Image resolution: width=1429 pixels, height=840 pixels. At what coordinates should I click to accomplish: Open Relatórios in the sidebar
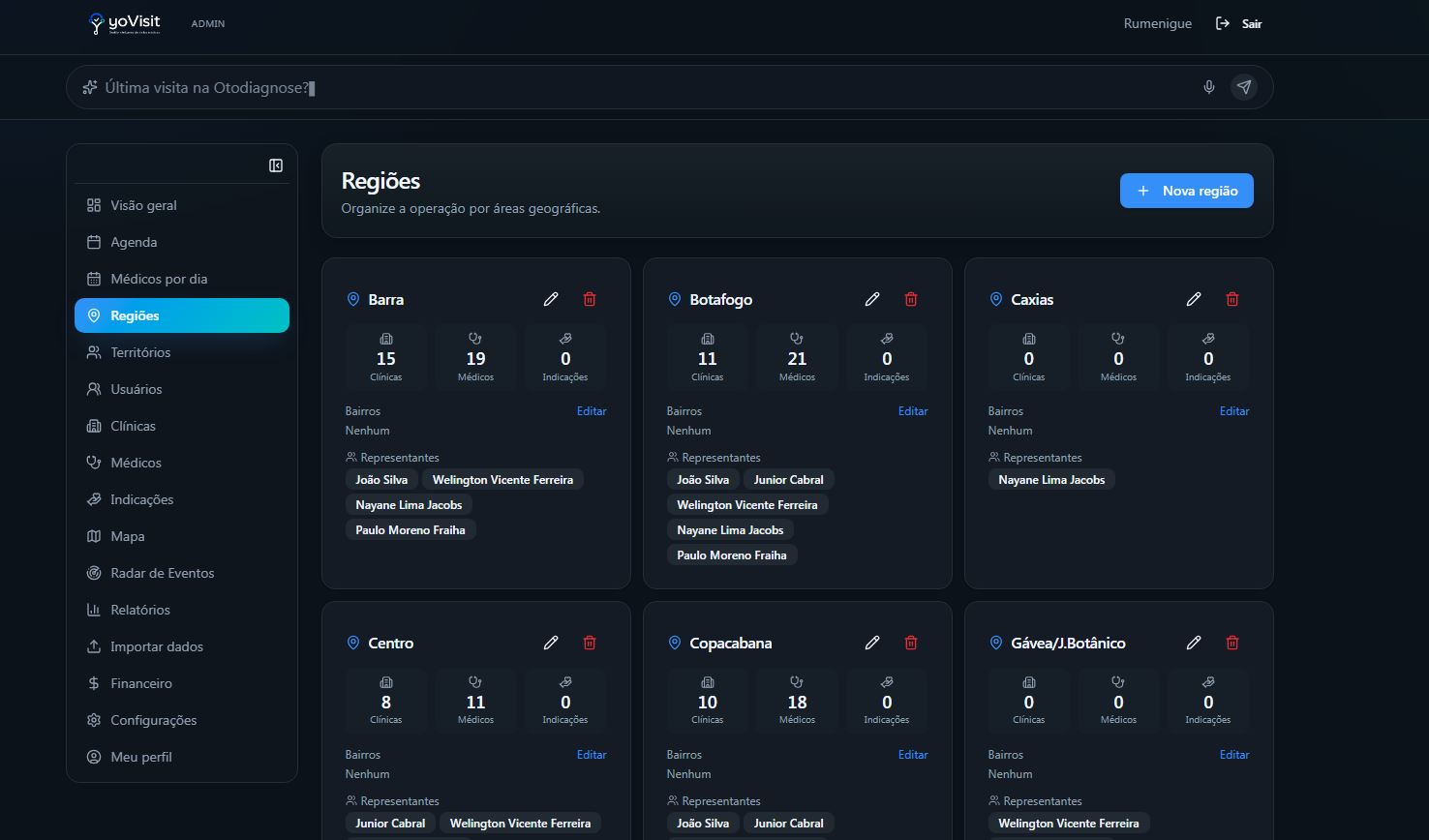point(182,610)
